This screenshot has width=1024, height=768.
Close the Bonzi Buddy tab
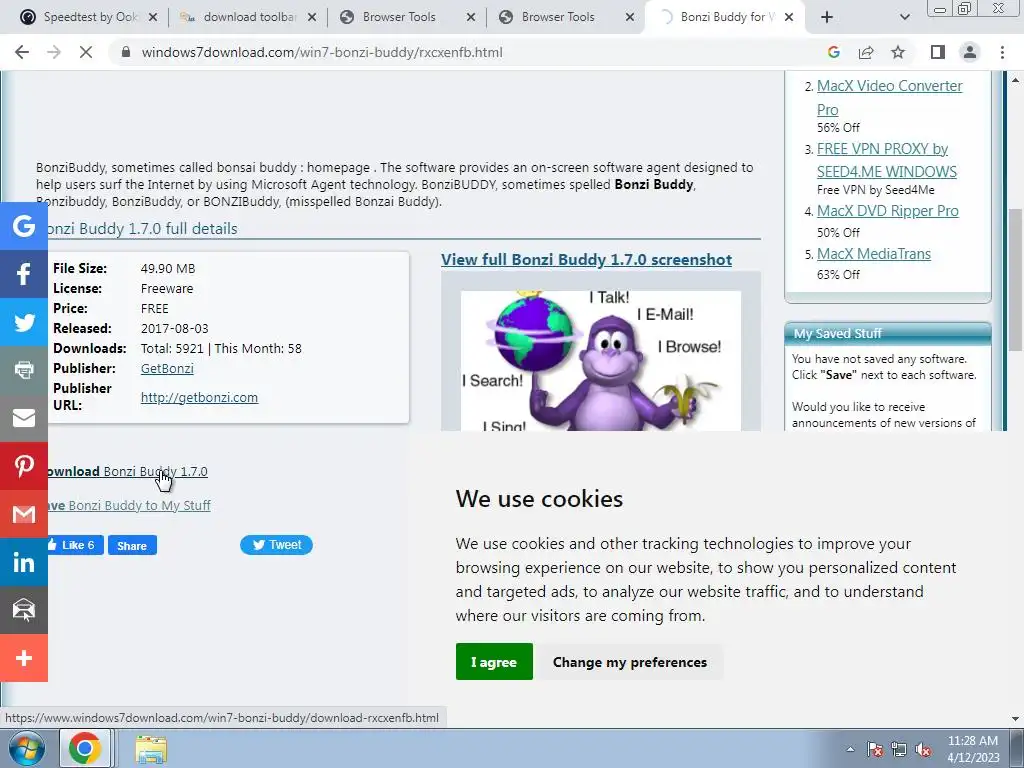coord(789,17)
